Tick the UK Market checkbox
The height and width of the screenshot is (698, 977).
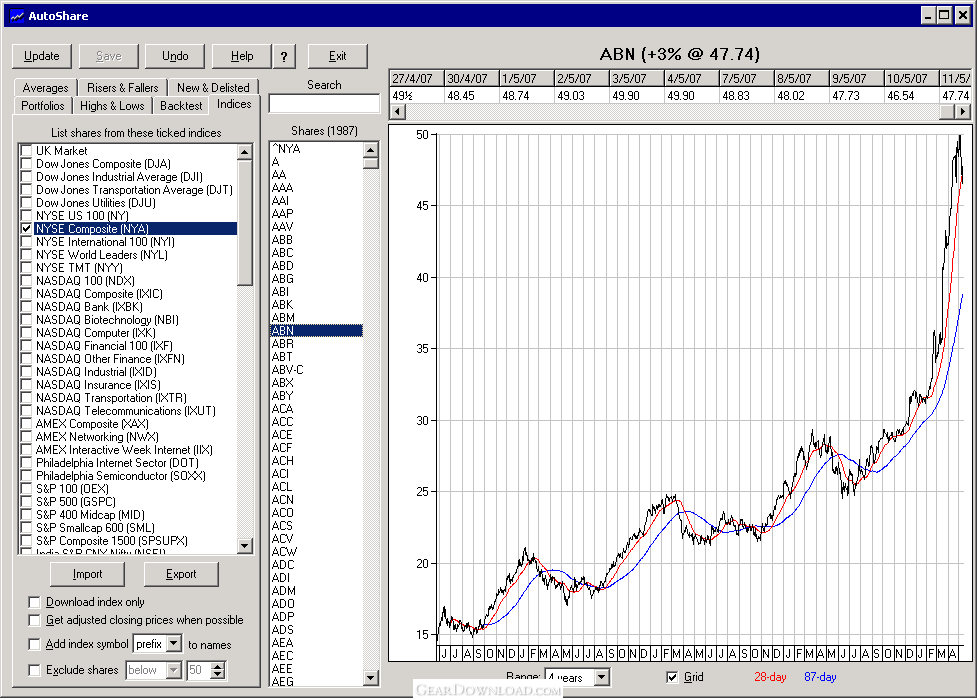(26, 151)
